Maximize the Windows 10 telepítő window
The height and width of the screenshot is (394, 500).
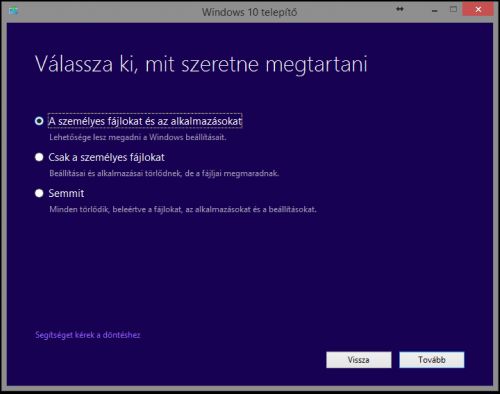(453, 9)
